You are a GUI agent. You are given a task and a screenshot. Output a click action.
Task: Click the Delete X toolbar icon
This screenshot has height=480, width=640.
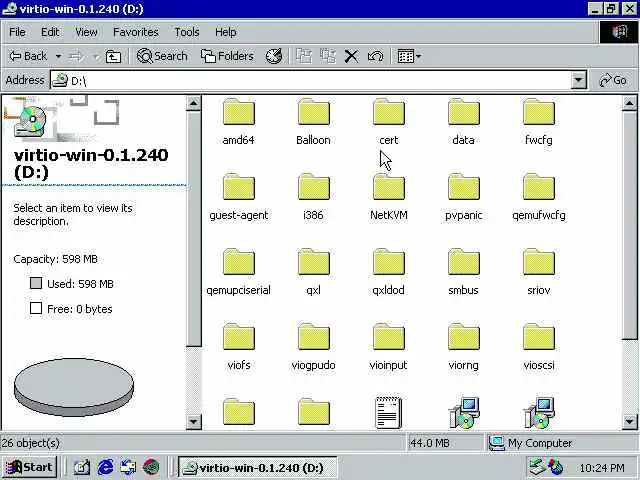pyautogui.click(x=351, y=56)
